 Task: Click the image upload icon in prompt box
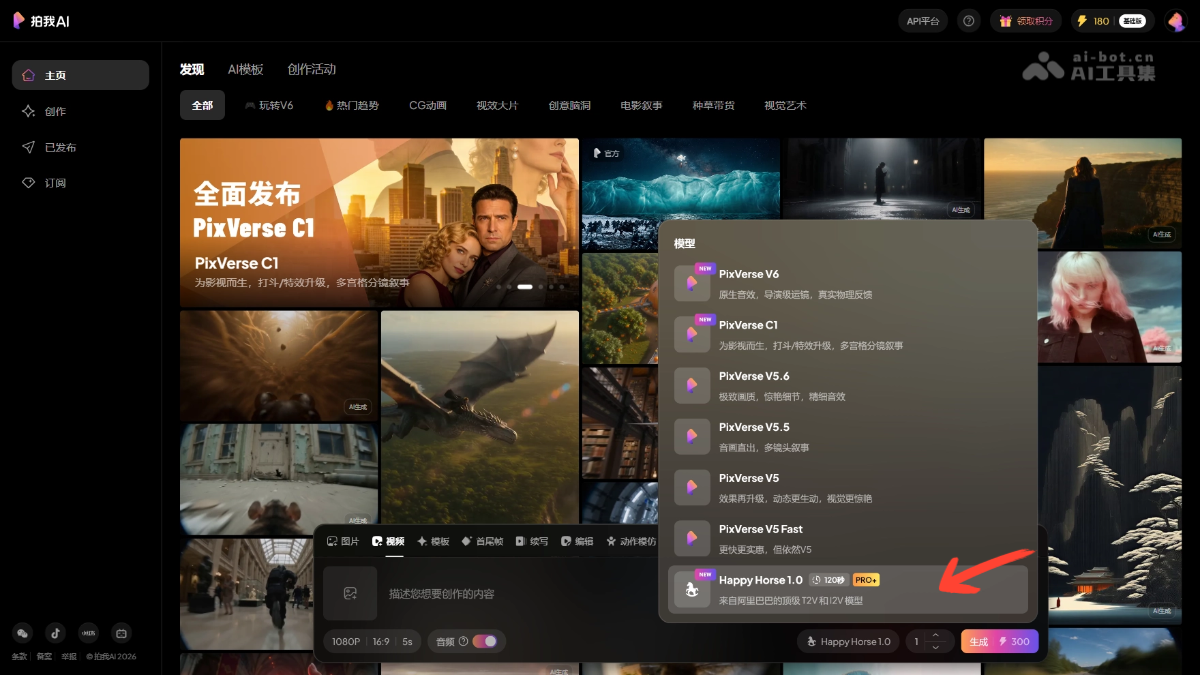pyautogui.click(x=350, y=593)
